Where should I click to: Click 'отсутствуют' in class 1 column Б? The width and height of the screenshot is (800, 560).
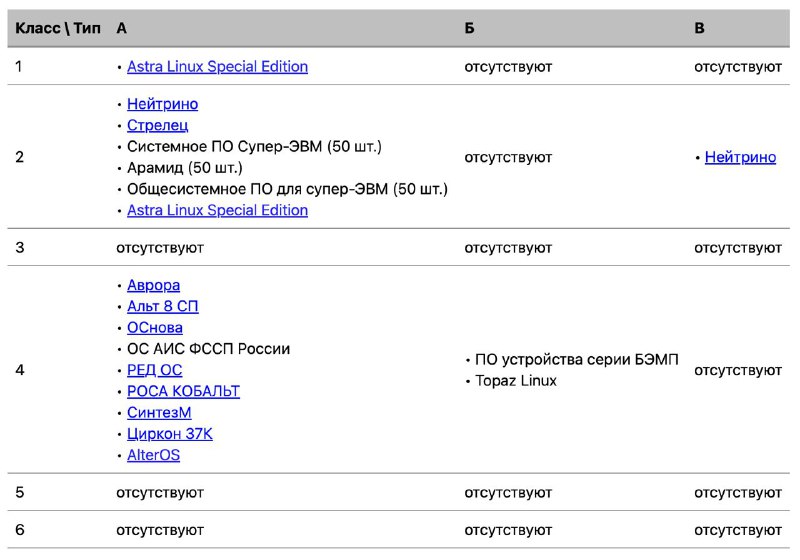point(508,67)
